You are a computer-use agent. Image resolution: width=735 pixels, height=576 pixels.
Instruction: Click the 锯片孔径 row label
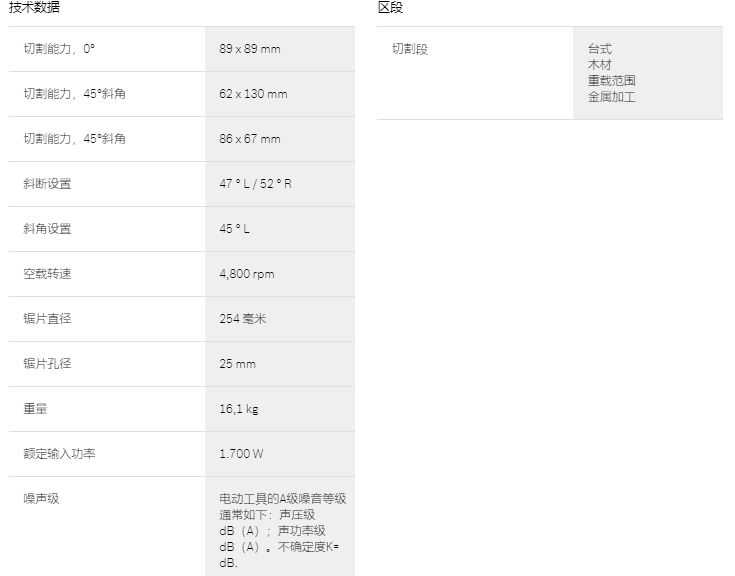coord(48,364)
